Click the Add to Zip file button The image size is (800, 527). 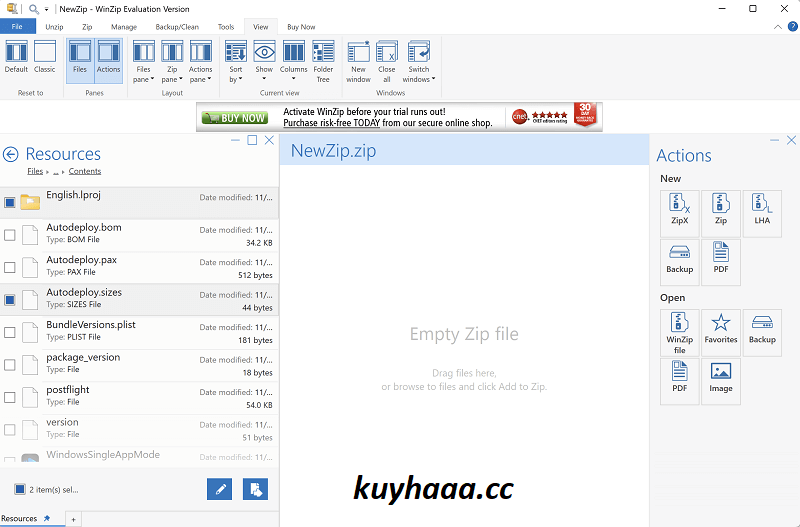[256, 490]
